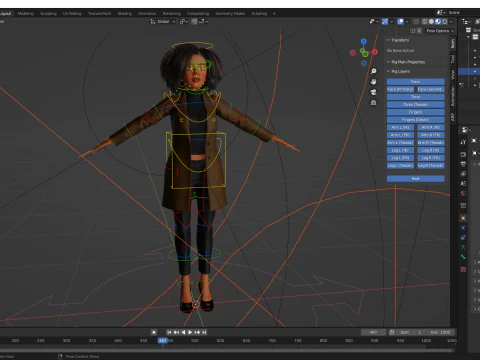Toggle the Torso rig layer
The width and height of the screenshot is (480, 360).
coord(415,97)
